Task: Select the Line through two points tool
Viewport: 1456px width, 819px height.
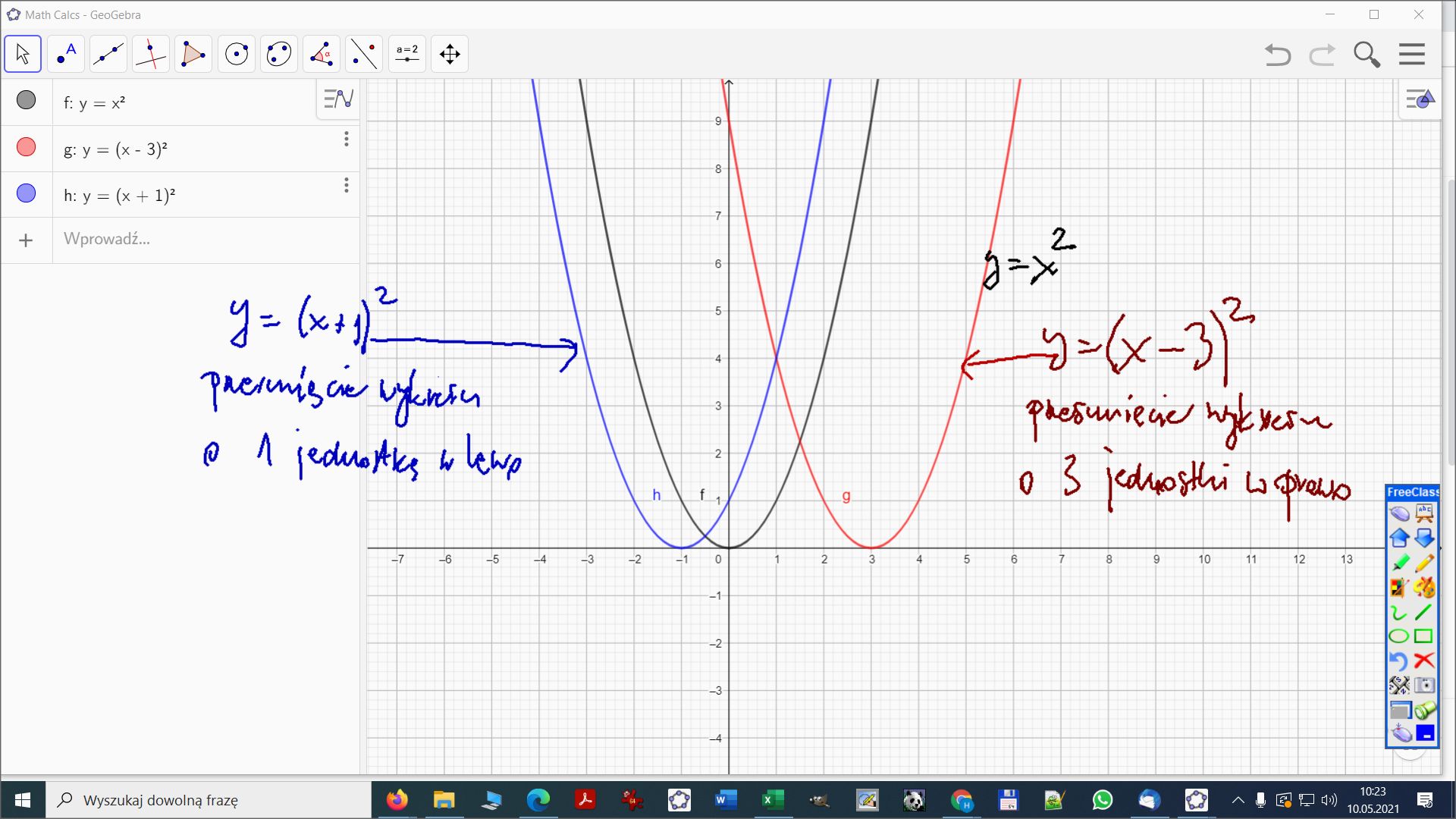Action: pos(108,54)
